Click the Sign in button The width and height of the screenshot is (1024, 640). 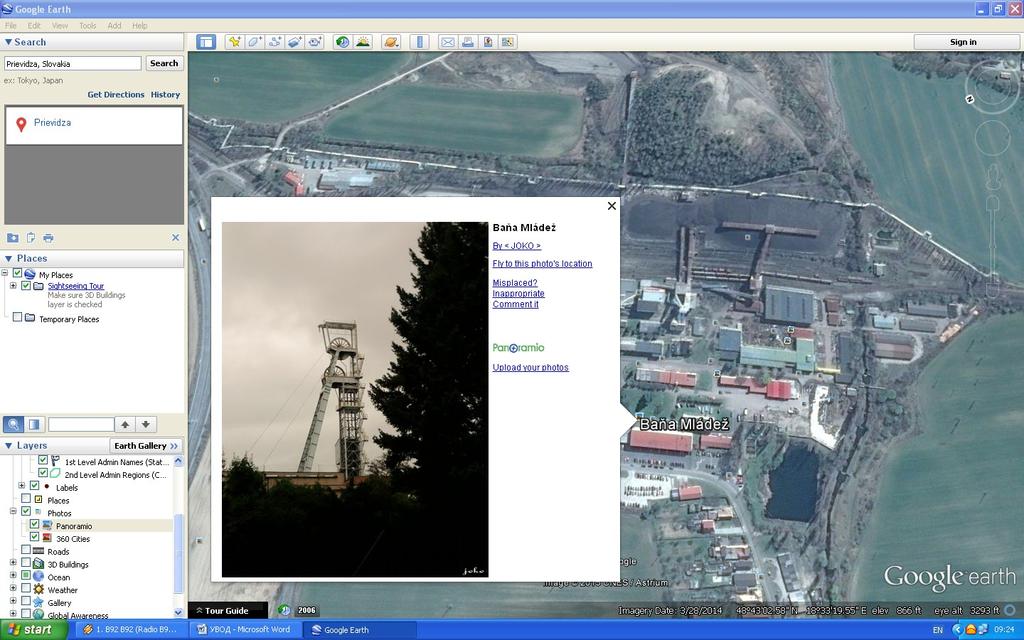click(963, 42)
